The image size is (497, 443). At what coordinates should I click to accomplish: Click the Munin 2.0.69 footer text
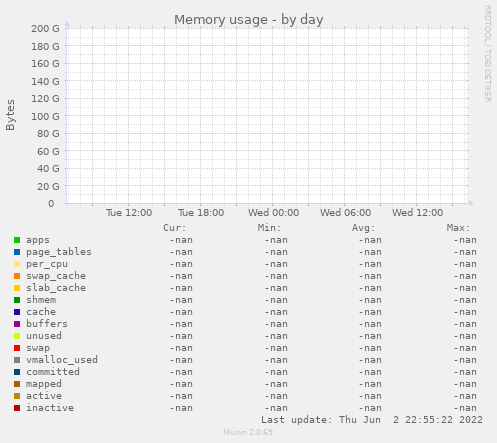click(x=248, y=432)
